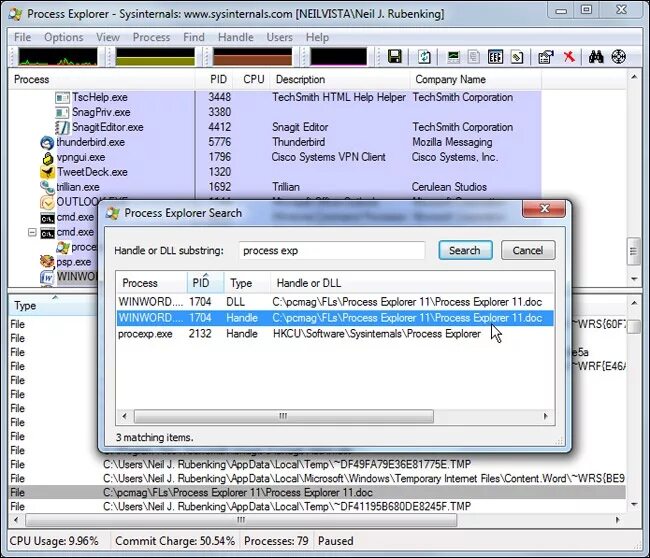
Task: Click the Refresh Now toolbar icon
Action: (424, 56)
